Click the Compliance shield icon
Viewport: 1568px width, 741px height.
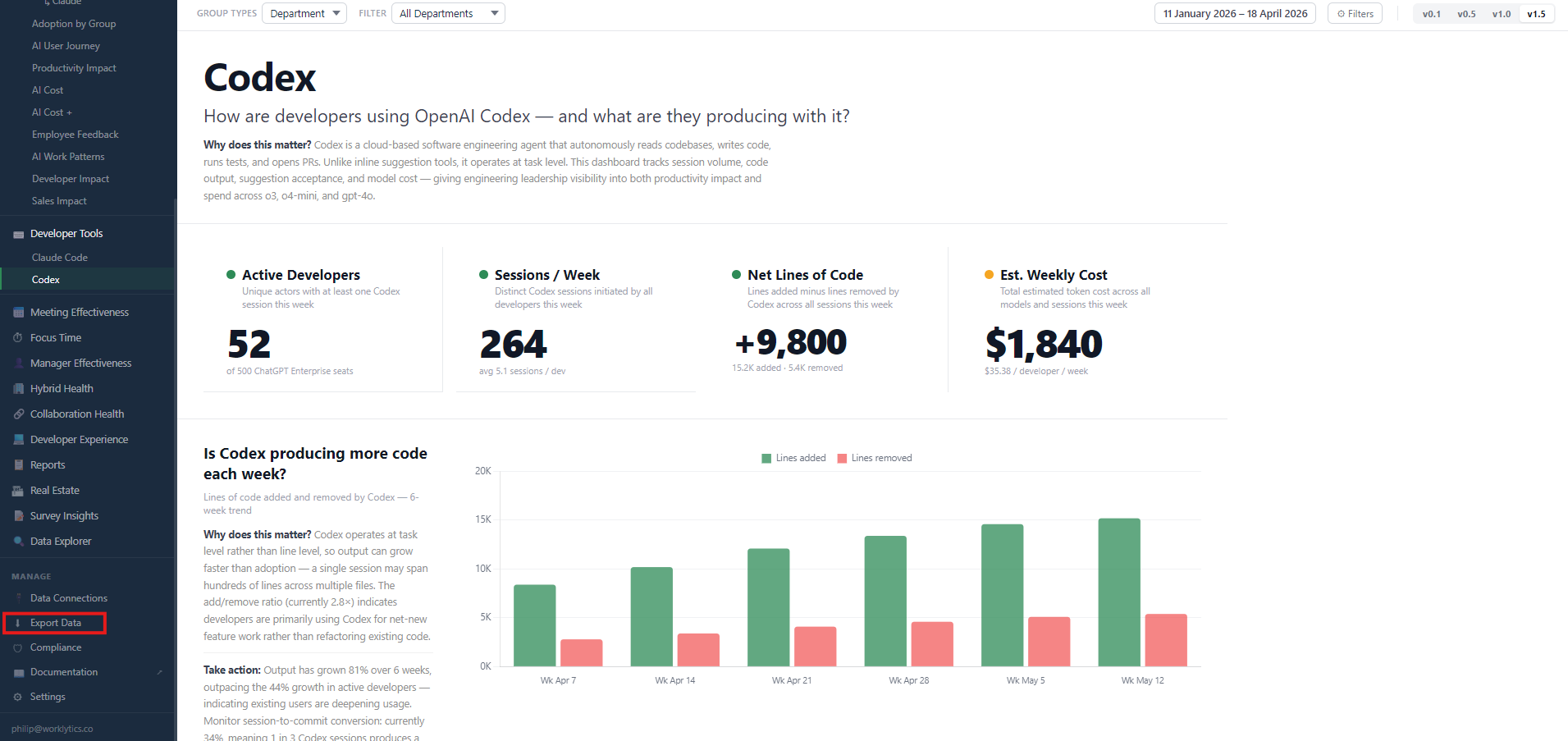(18, 648)
